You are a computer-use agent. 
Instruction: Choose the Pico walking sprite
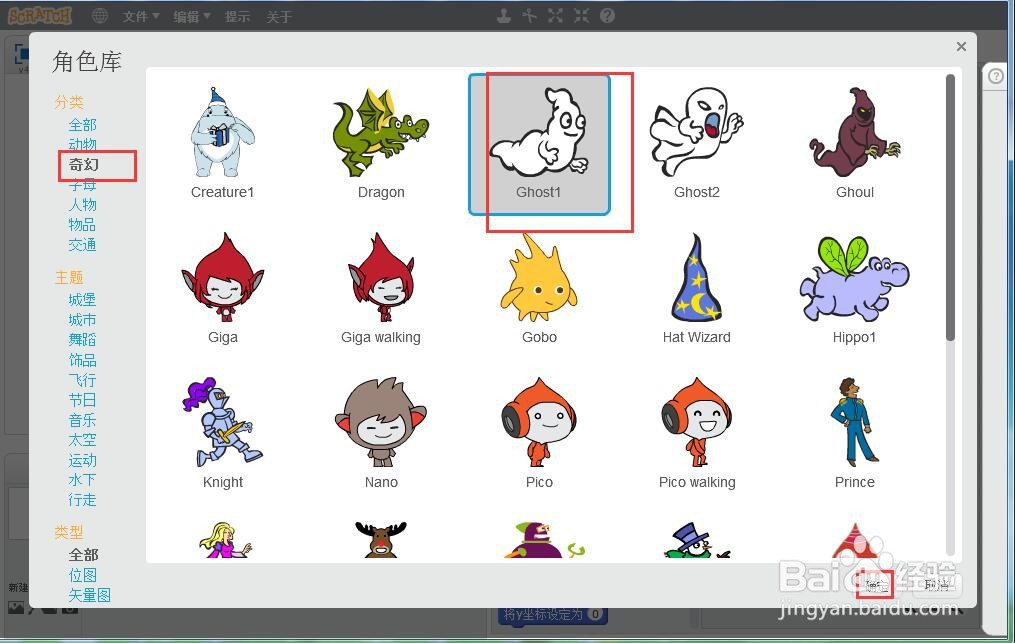(697, 433)
